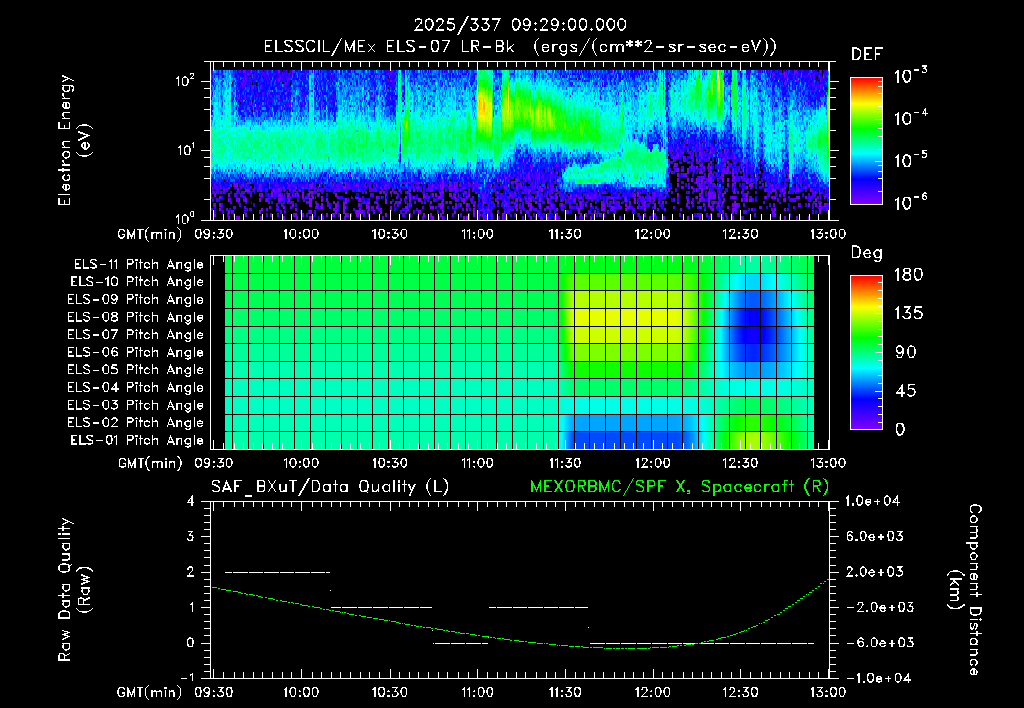Click the SAF_BXuT/Data Quality (L) title
The height and width of the screenshot is (708, 1024).
(330, 487)
